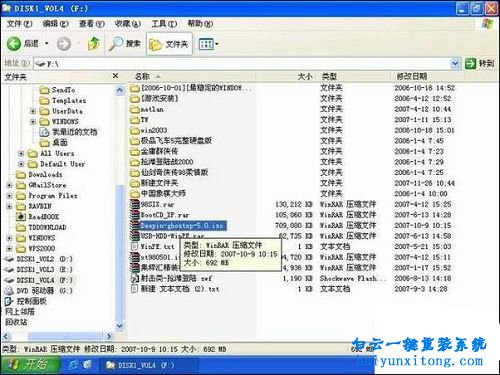Close the Folders pane with X
Viewport: 500px width, 375px height.
click(116, 76)
